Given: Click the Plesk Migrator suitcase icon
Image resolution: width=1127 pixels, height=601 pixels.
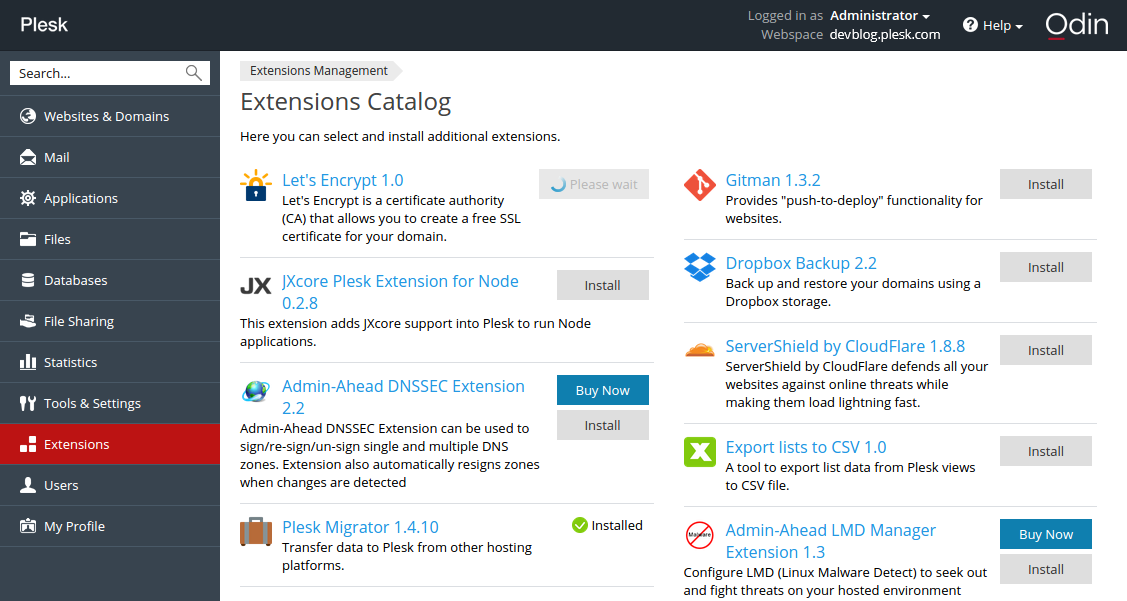Looking at the screenshot, I should 256,532.
